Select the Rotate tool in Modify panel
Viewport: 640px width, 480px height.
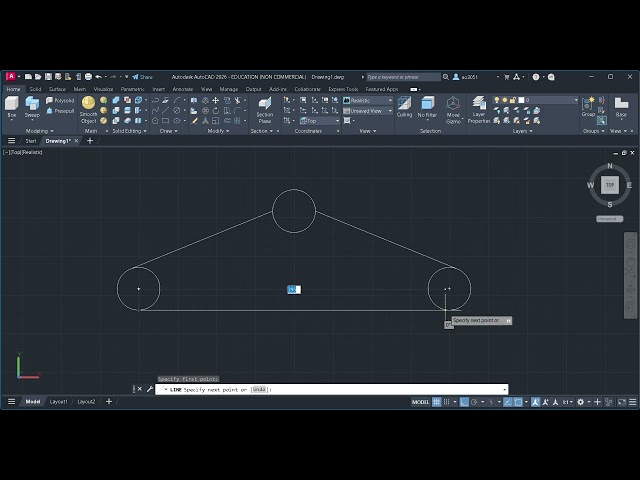pos(216,111)
